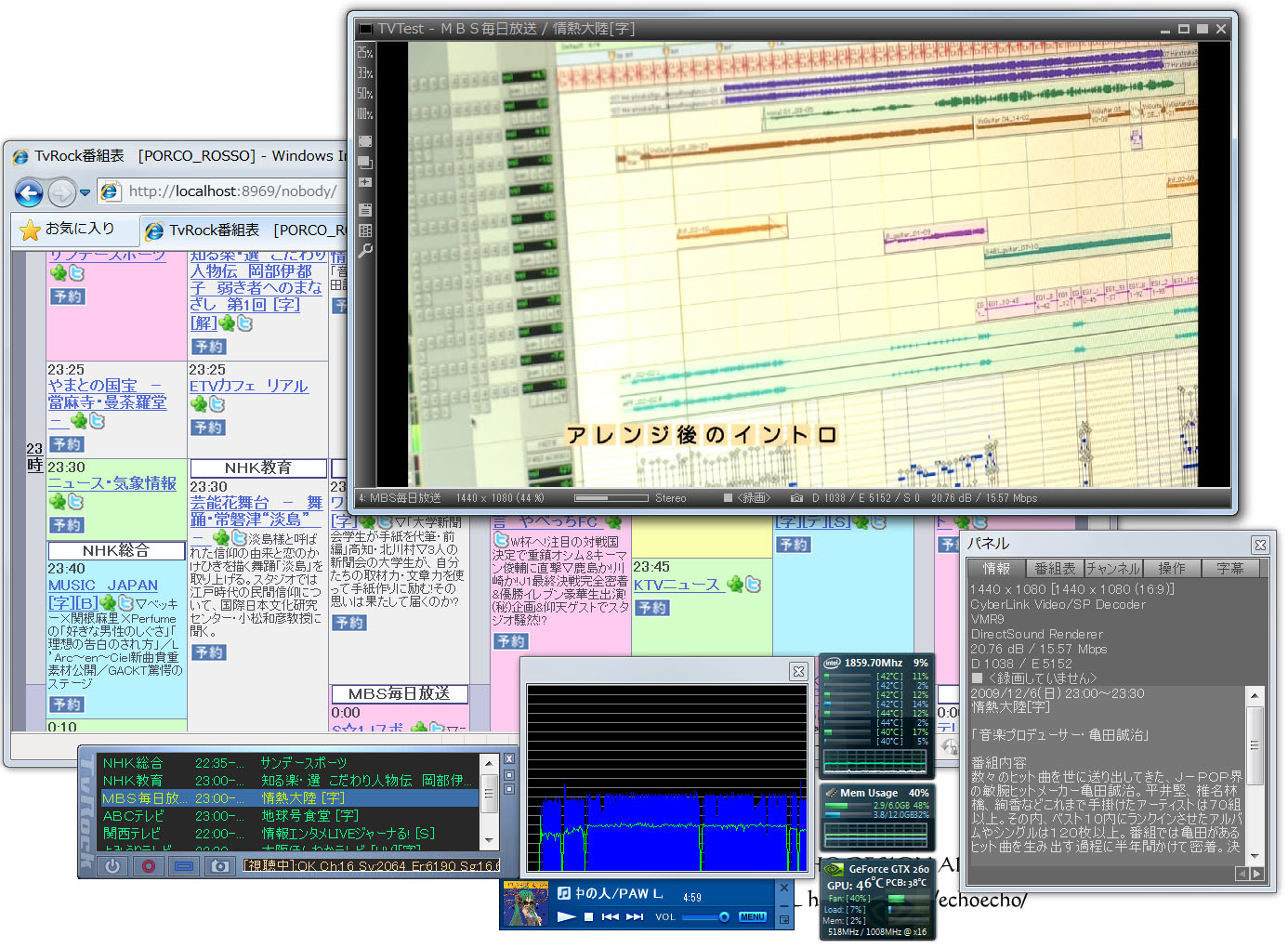Adjust the TVTest status bar volume slider

pos(611,498)
